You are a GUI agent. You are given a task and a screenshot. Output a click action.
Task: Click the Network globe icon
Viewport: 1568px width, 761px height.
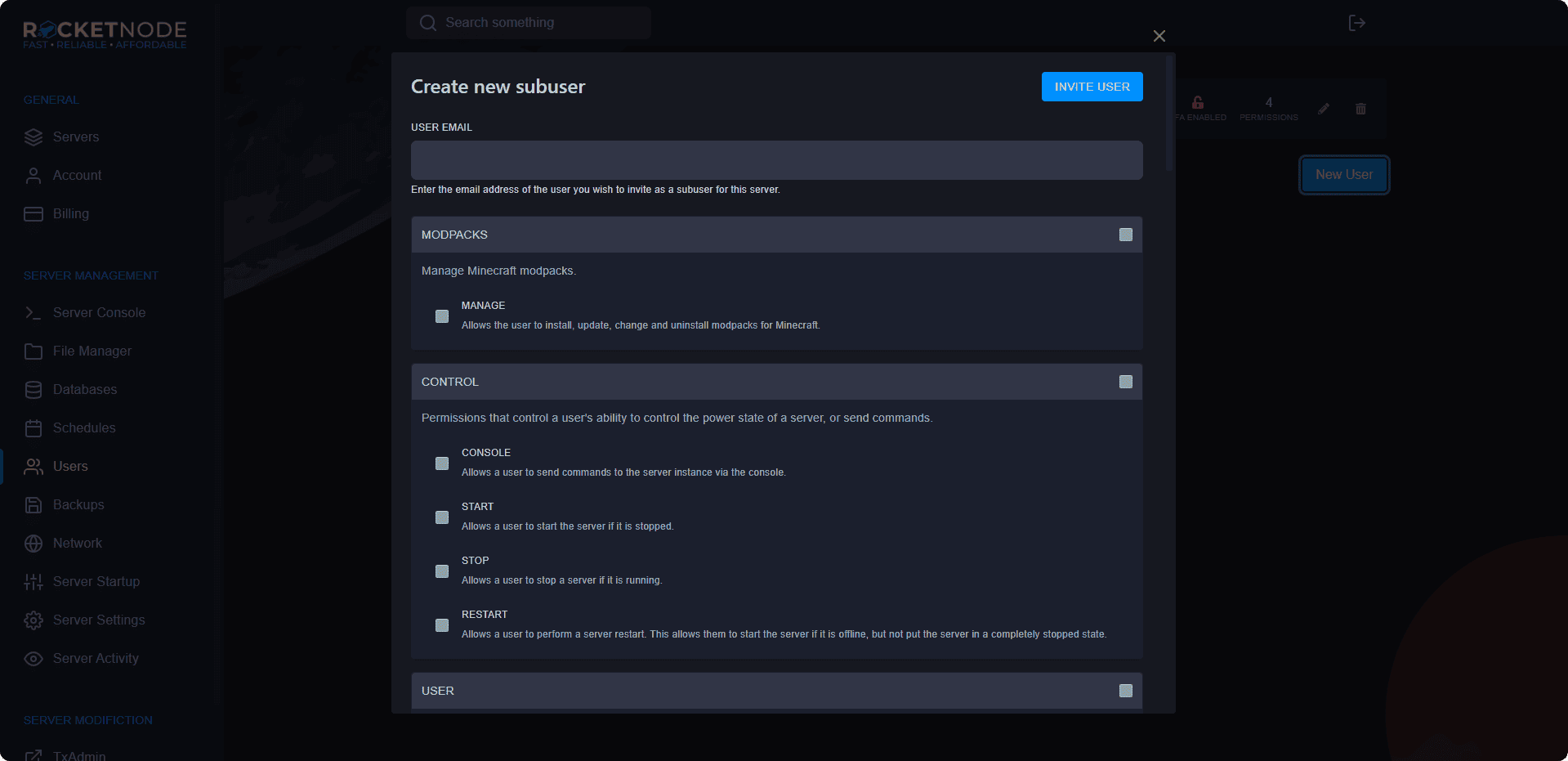coord(34,544)
